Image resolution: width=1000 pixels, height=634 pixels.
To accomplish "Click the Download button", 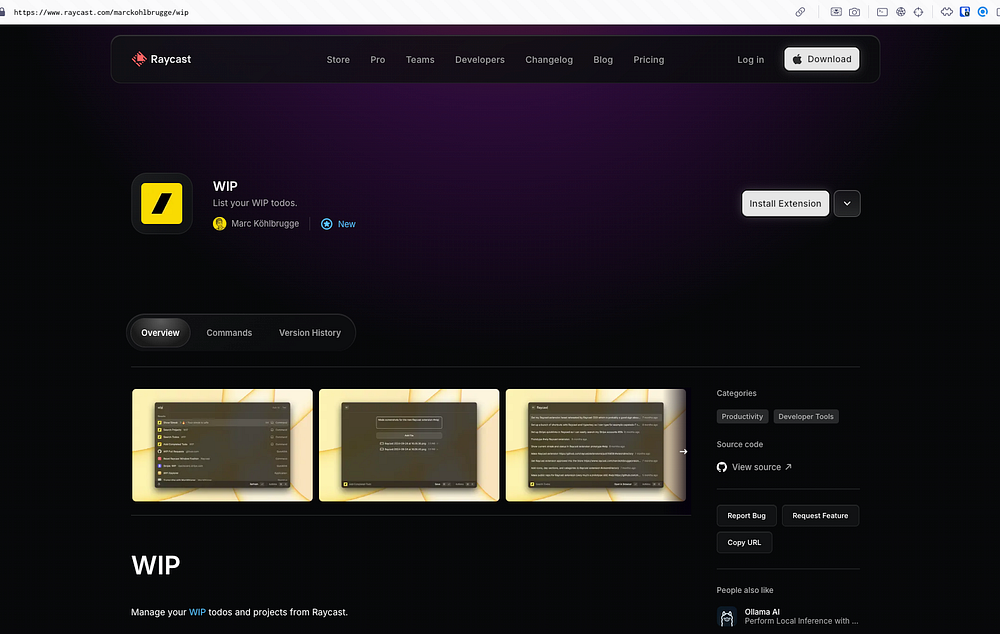I will point(821,59).
